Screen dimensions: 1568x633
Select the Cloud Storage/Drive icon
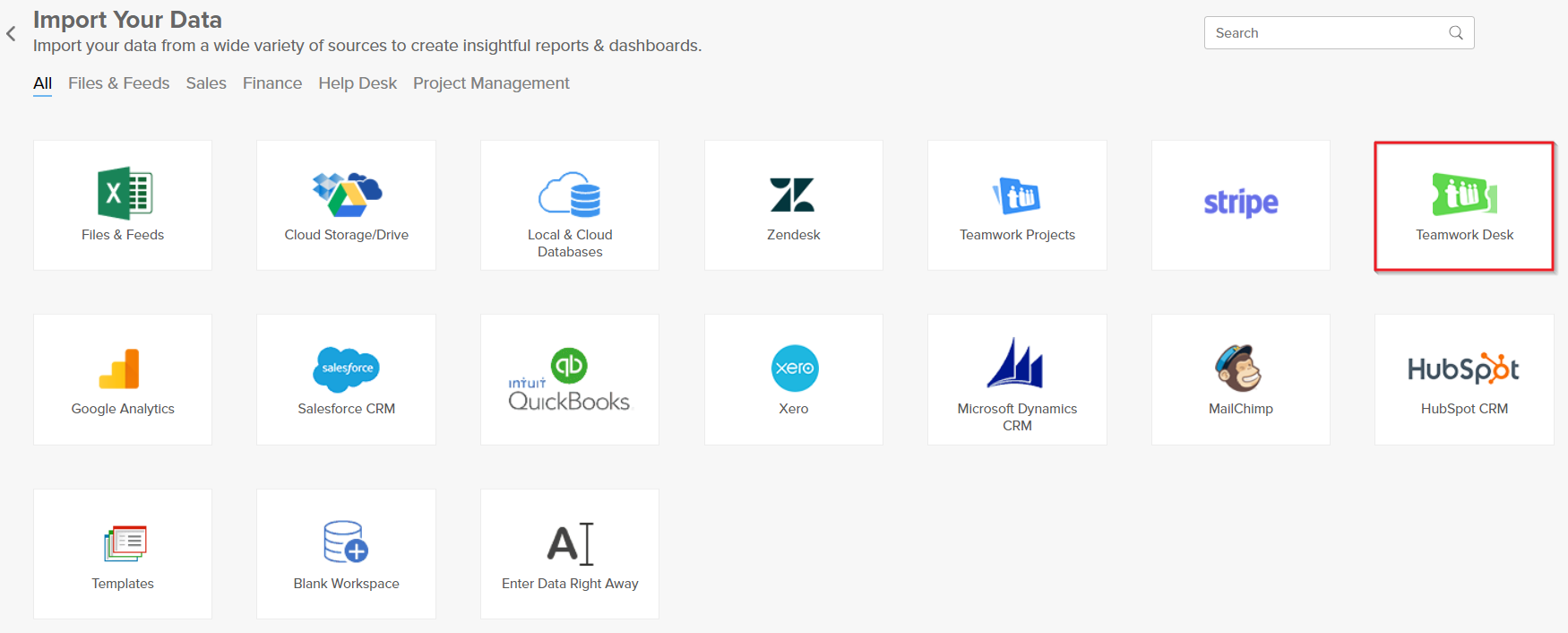[x=347, y=195]
